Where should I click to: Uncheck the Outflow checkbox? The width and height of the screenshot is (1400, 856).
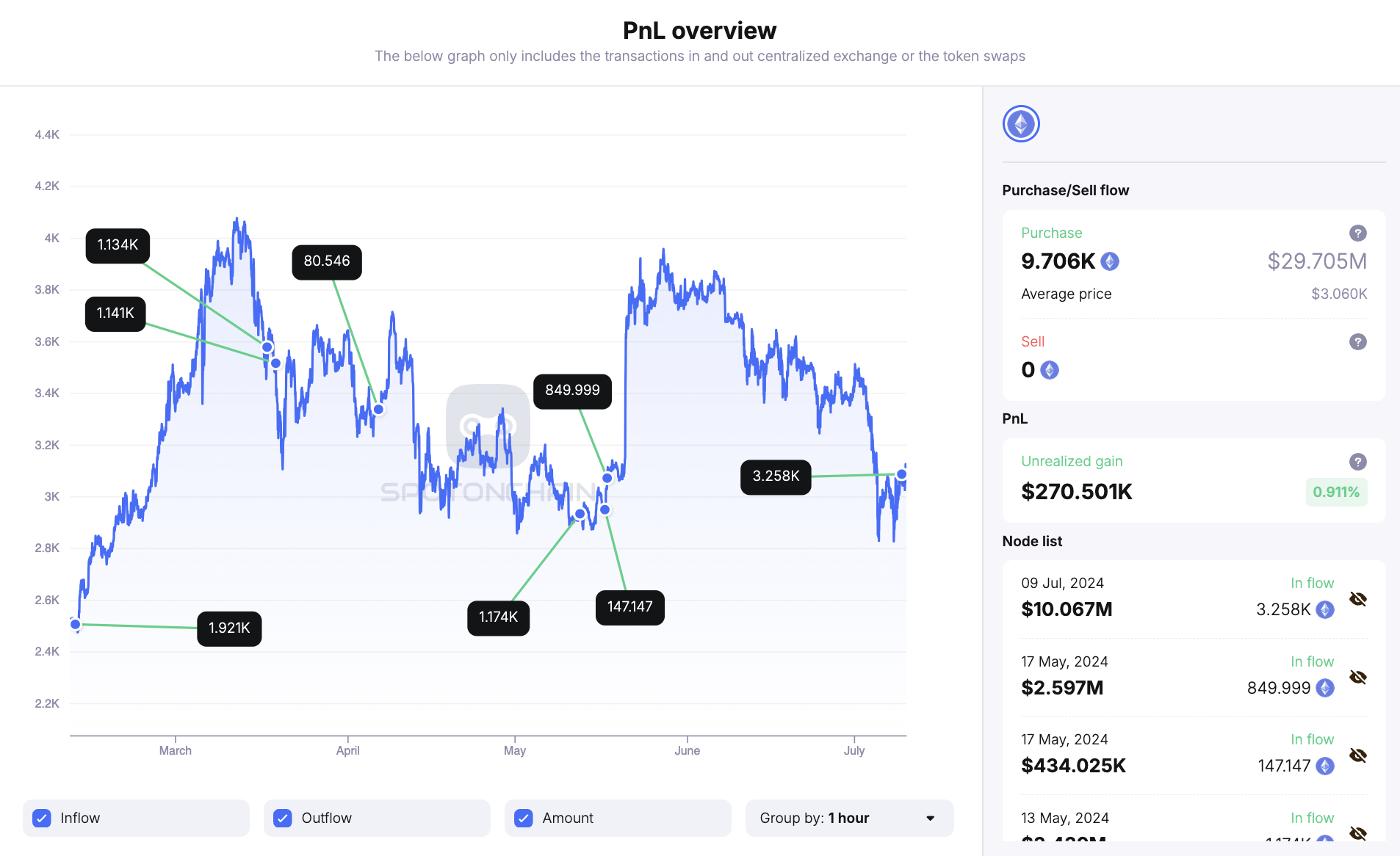(283, 818)
